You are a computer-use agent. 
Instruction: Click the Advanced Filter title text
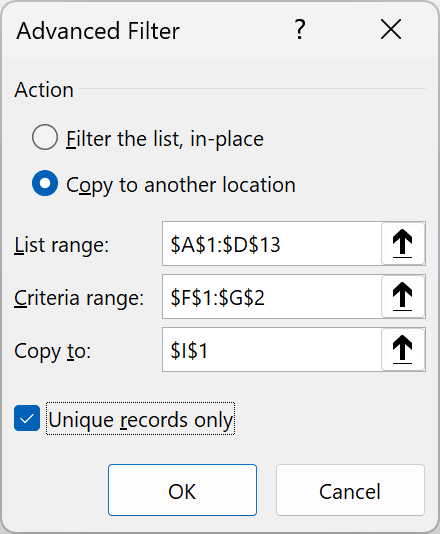click(x=98, y=31)
